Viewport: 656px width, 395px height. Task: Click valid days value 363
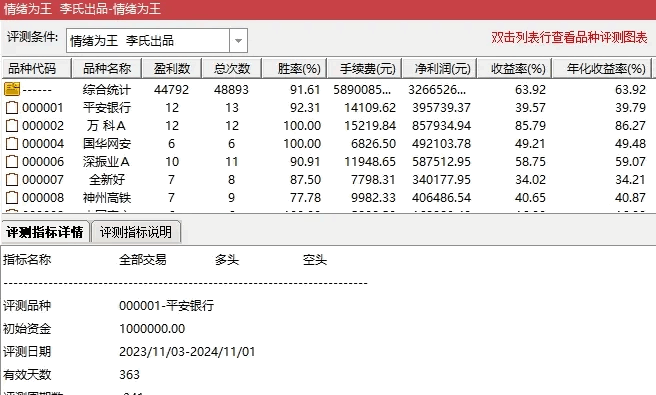(129, 374)
